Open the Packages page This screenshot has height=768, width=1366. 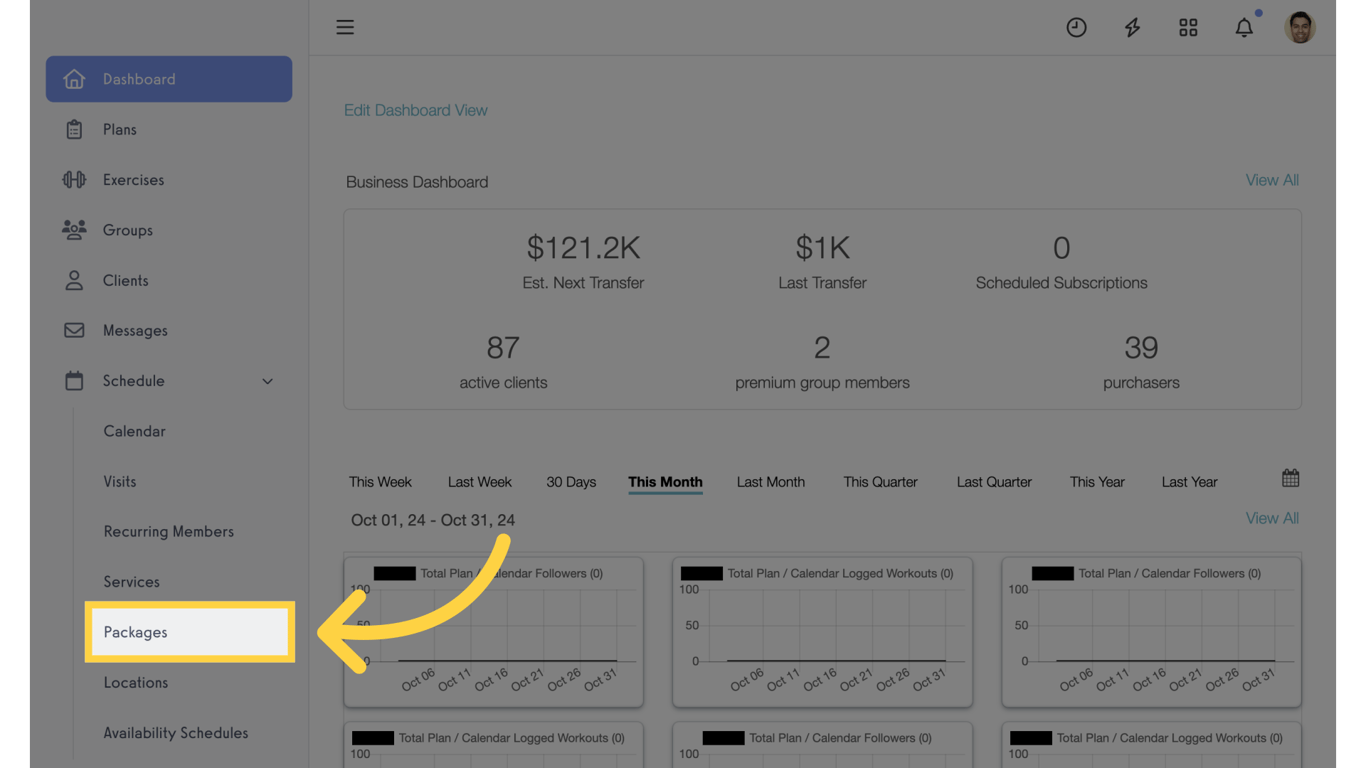(x=190, y=632)
